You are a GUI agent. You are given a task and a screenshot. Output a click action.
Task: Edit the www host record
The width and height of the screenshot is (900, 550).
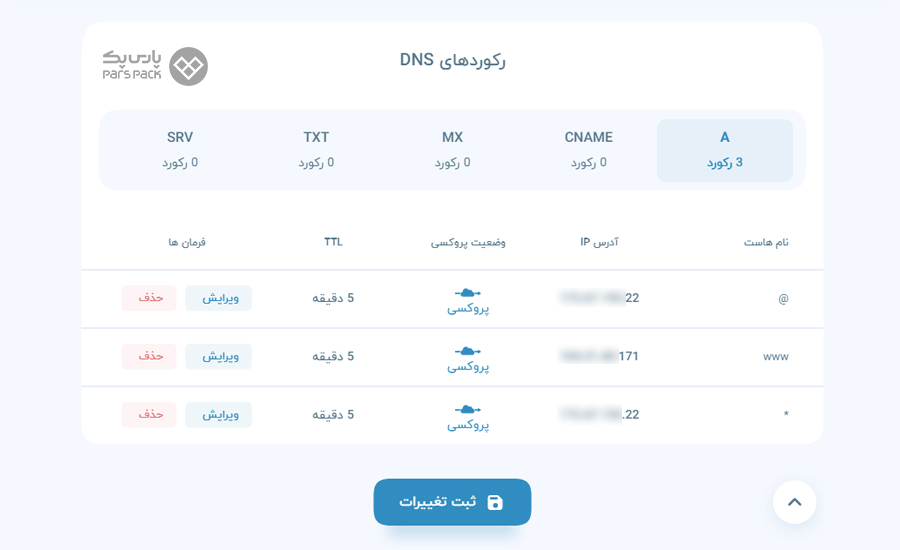coord(218,357)
